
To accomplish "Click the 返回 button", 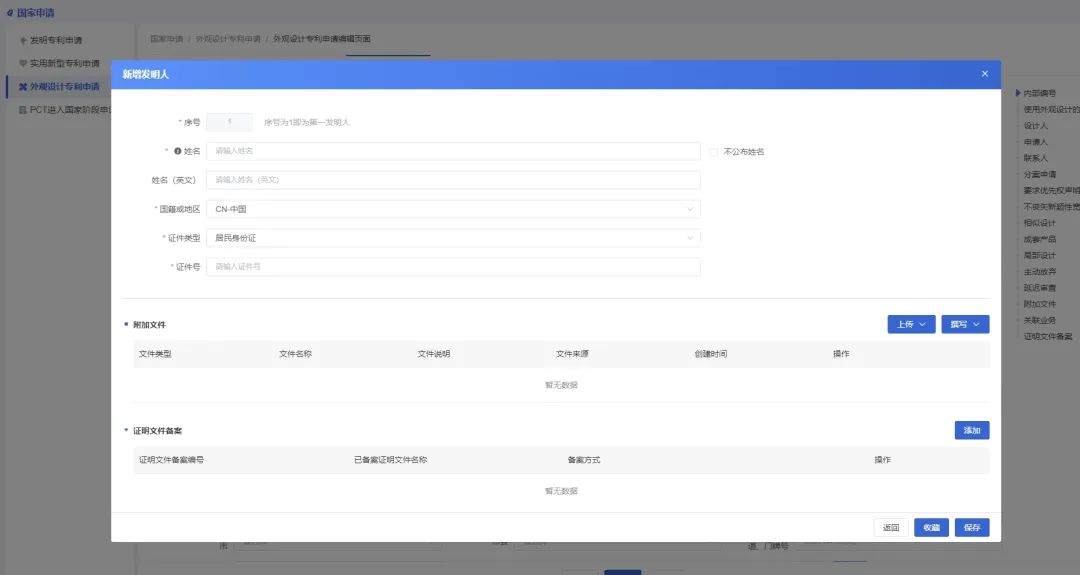I will point(890,528).
